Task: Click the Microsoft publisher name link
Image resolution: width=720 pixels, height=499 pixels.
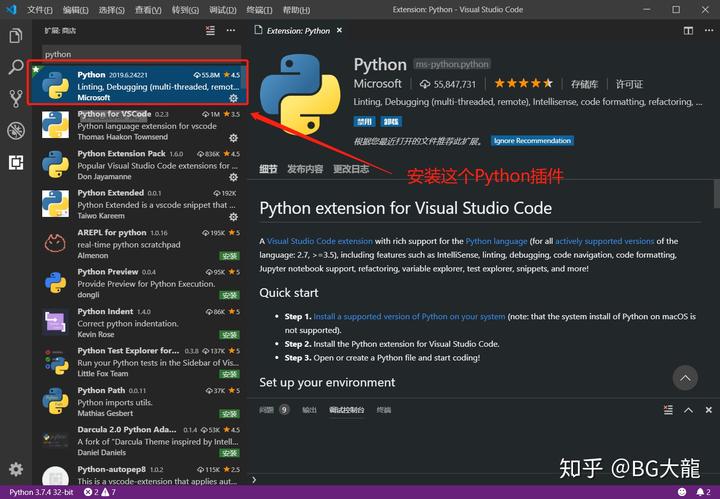Action: click(x=377, y=84)
